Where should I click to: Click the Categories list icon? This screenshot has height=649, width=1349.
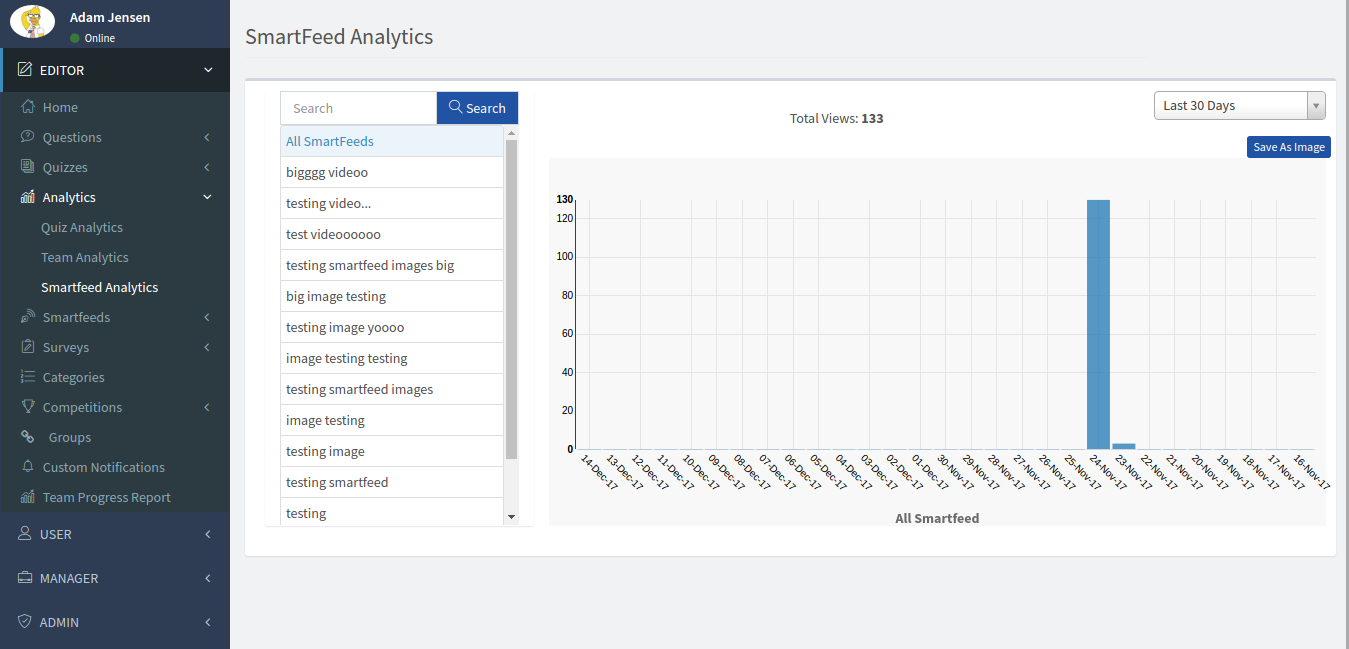coord(28,377)
